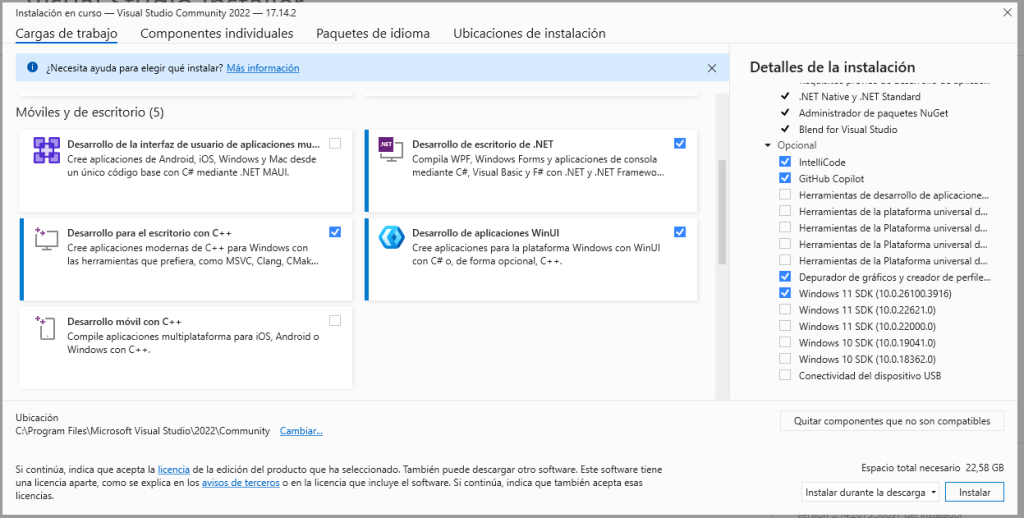1024x518 pixels.
Task: Open the Instalar durante la descarga dropdown
Action: [871, 492]
